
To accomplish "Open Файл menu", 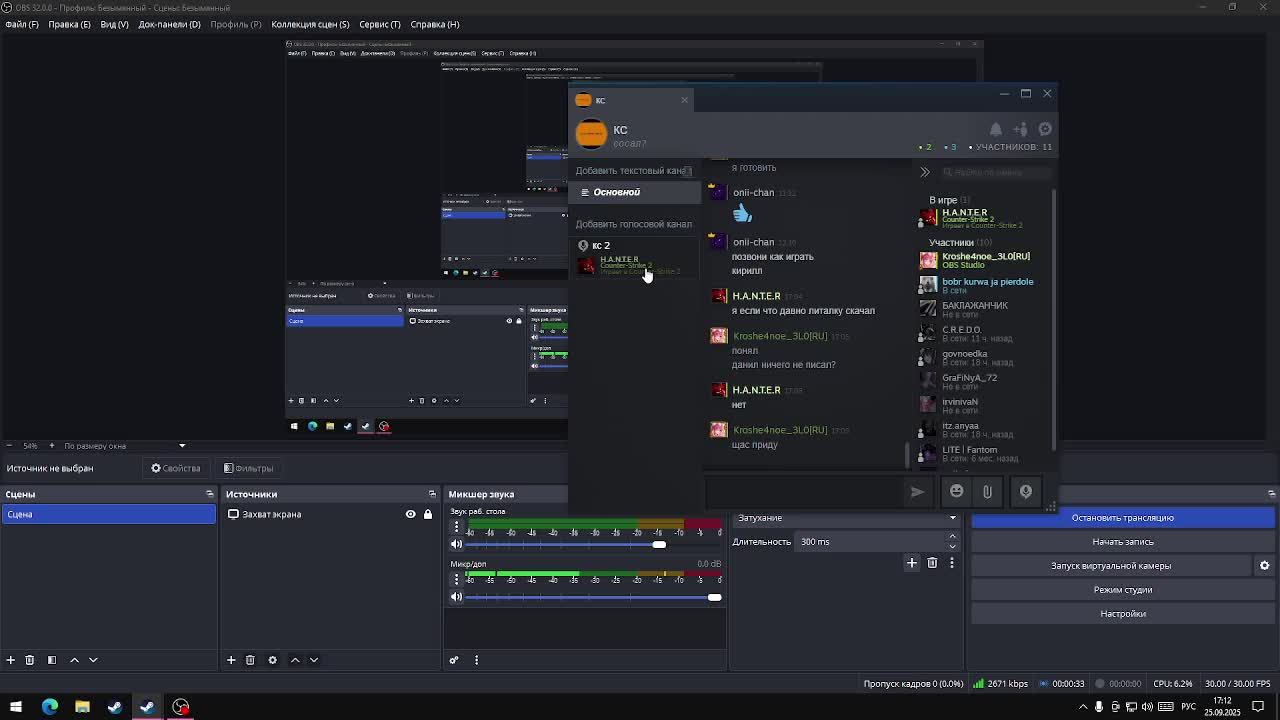I will pyautogui.click(x=22, y=24).
